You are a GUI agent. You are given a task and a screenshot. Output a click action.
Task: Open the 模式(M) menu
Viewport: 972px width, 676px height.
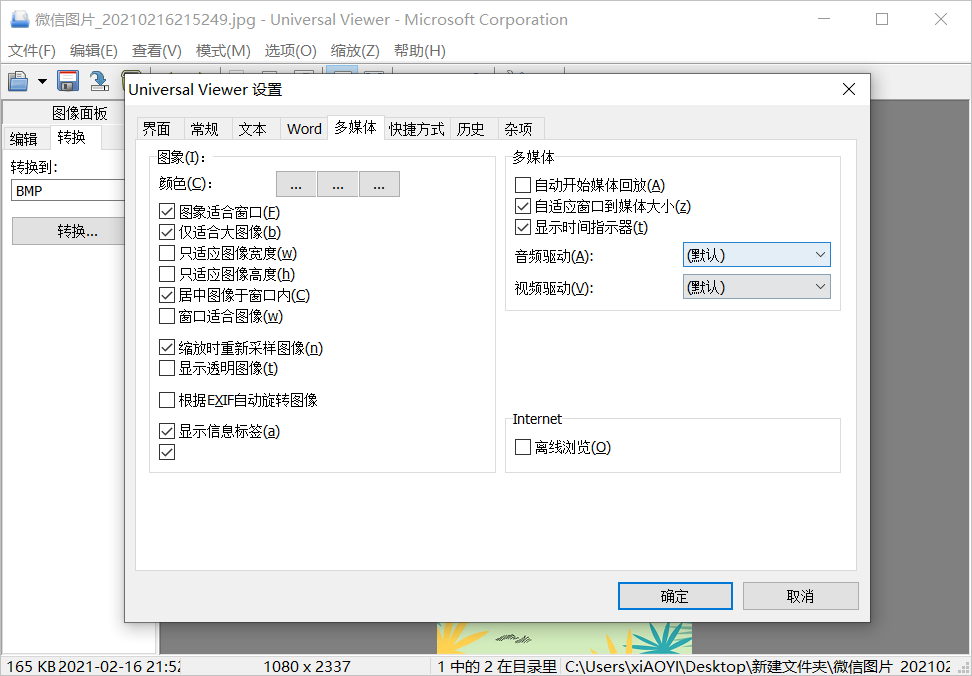pyautogui.click(x=223, y=51)
